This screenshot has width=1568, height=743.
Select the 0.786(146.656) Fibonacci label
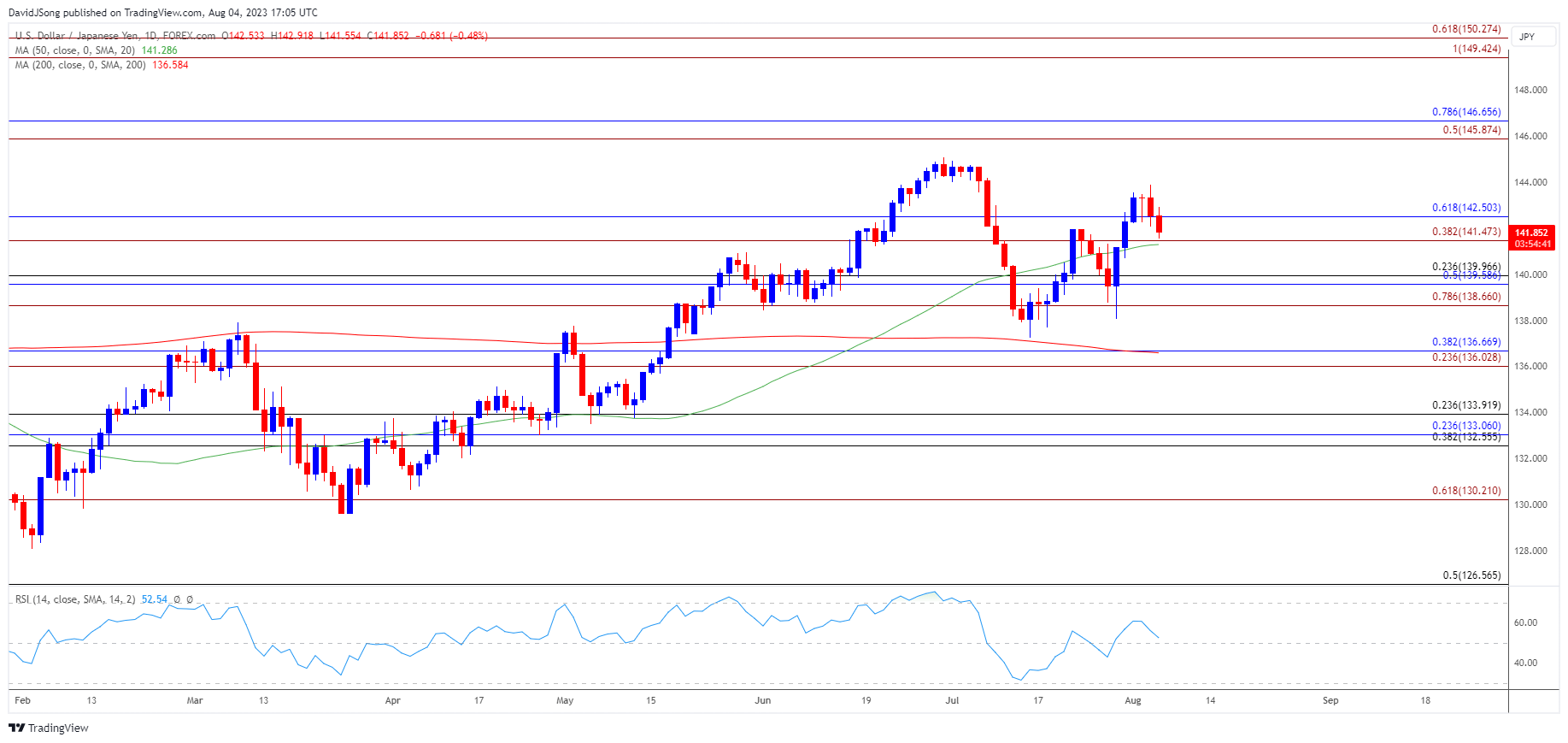click(x=1466, y=112)
